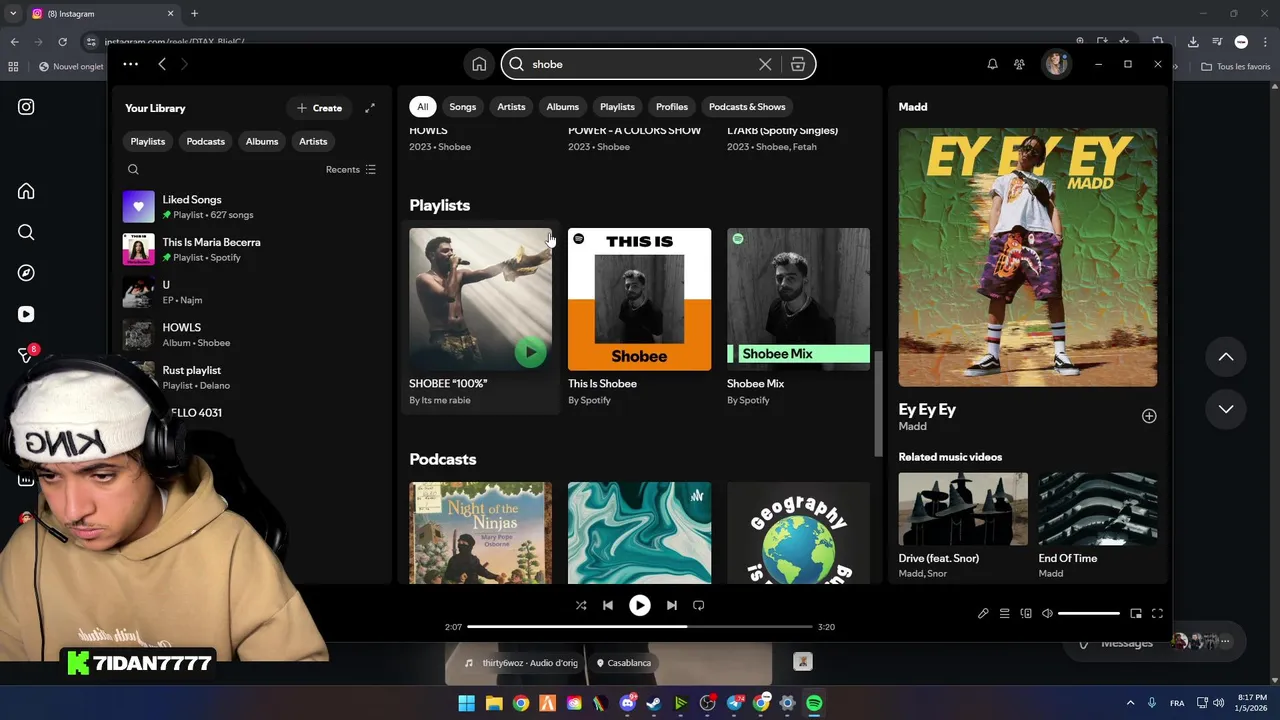Image resolution: width=1280 pixels, height=720 pixels.
Task: Open new Chrome tab plus button
Action: 195,14
